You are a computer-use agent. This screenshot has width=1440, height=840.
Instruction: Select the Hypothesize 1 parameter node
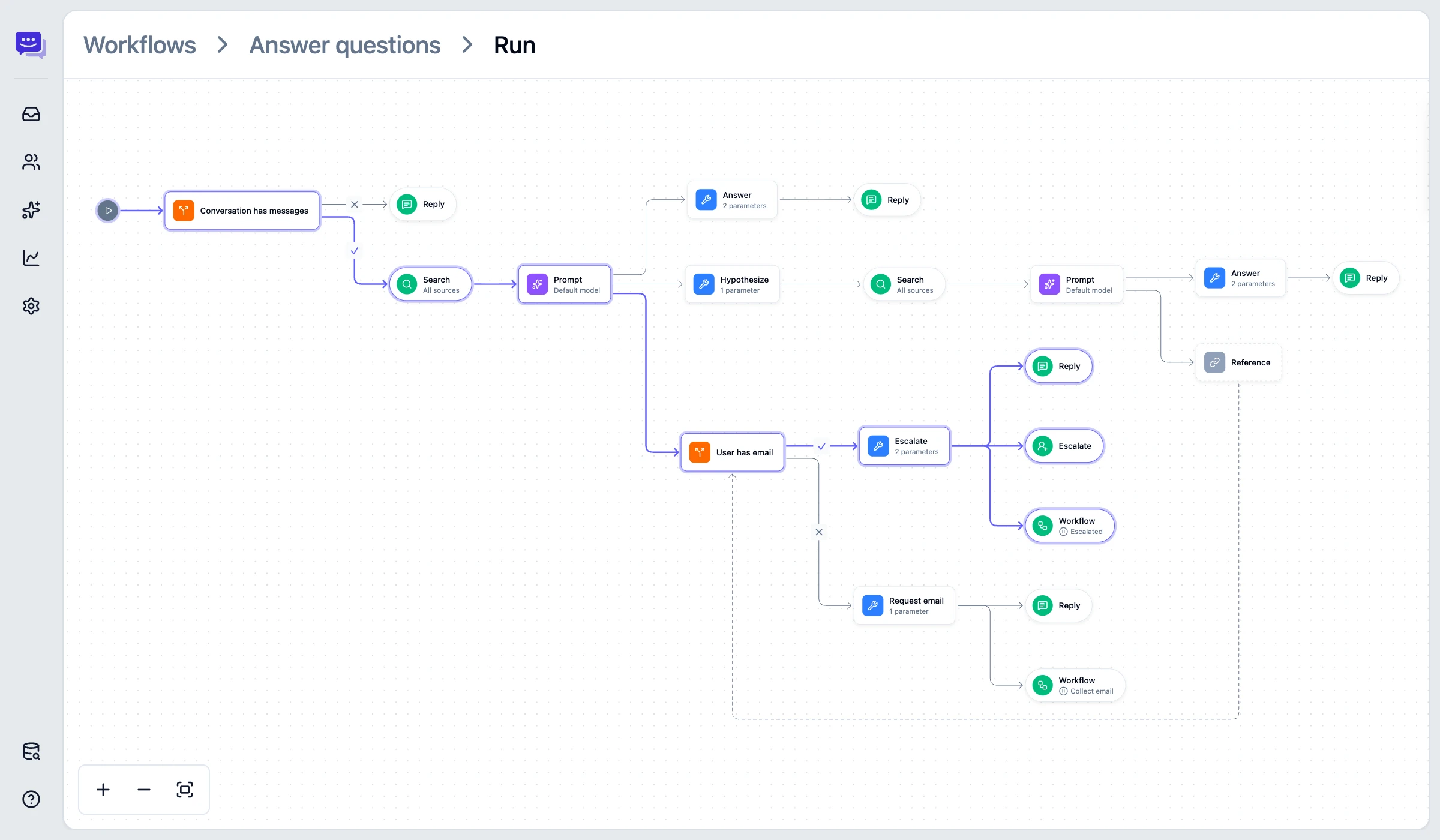click(733, 284)
